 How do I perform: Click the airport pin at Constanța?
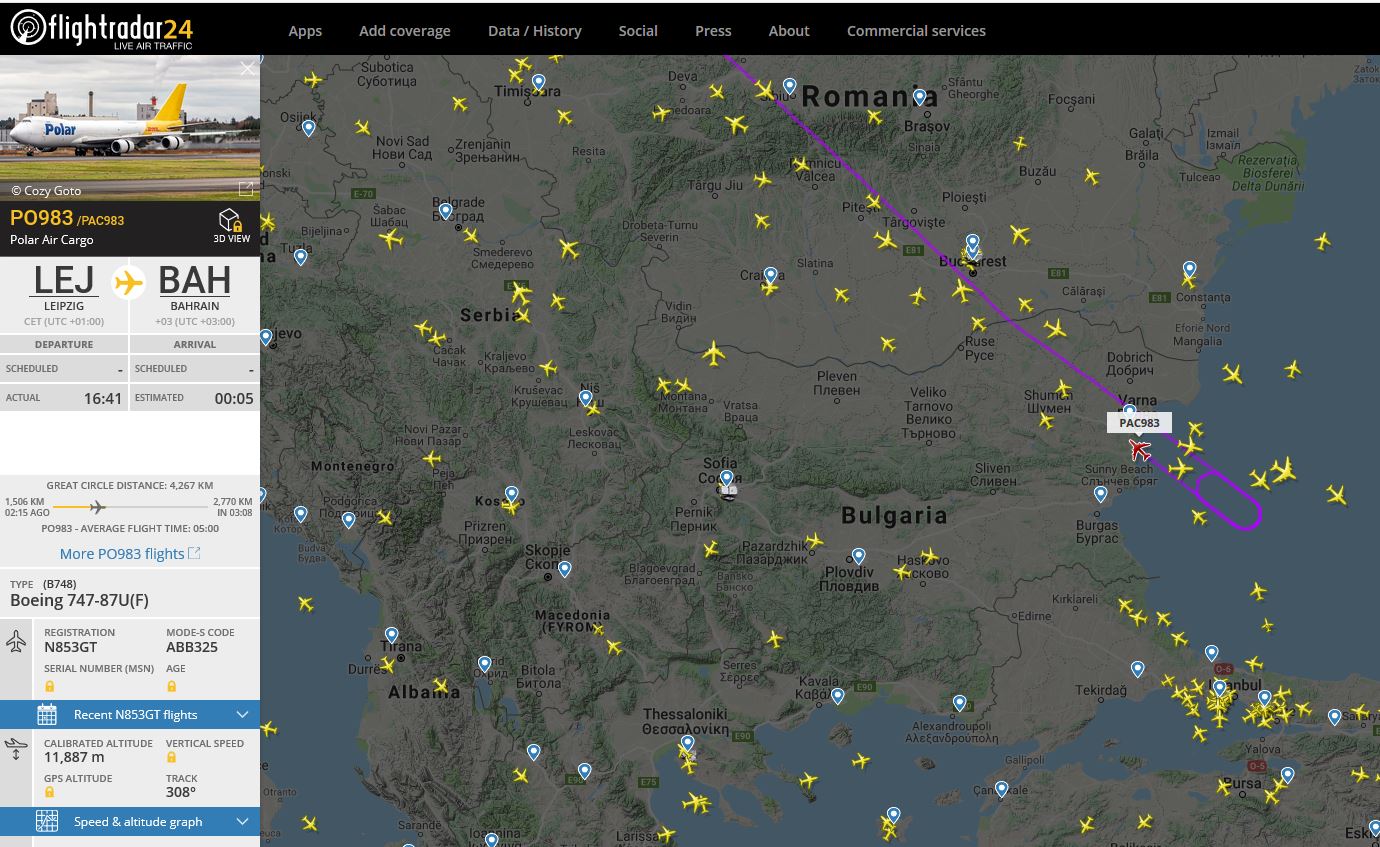[1189, 270]
